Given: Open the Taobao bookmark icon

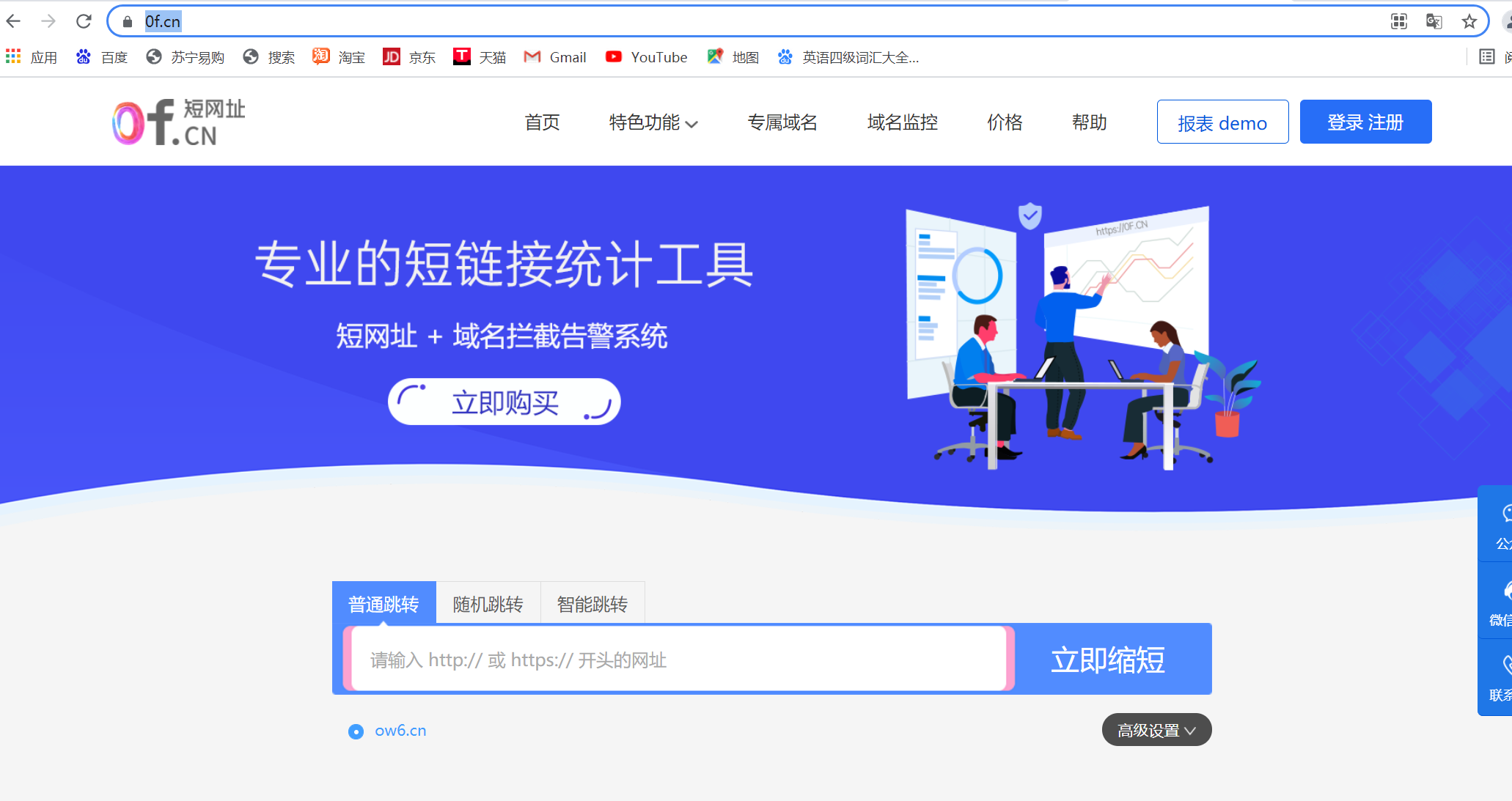Looking at the screenshot, I should (320, 56).
